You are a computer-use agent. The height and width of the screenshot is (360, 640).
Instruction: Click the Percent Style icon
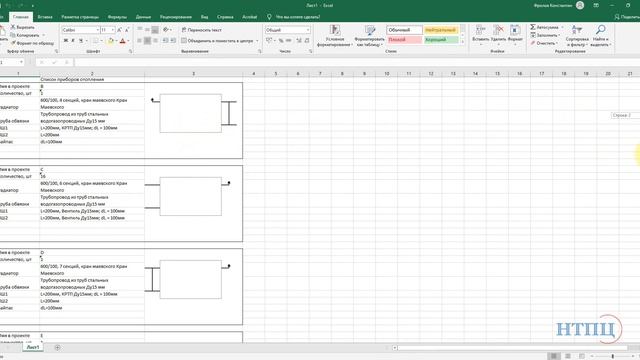(x=281, y=40)
